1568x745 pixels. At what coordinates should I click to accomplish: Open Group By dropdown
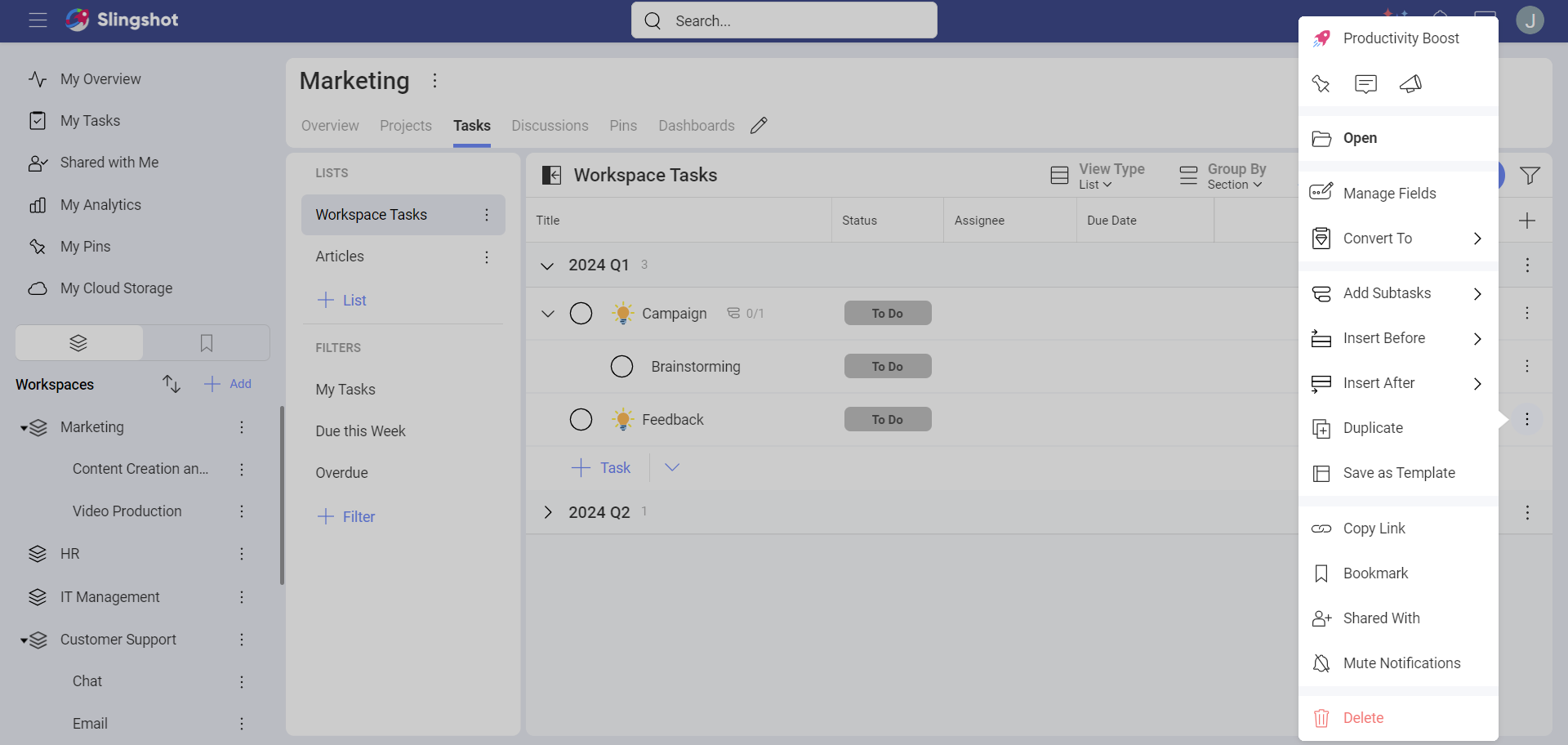[x=1223, y=175]
